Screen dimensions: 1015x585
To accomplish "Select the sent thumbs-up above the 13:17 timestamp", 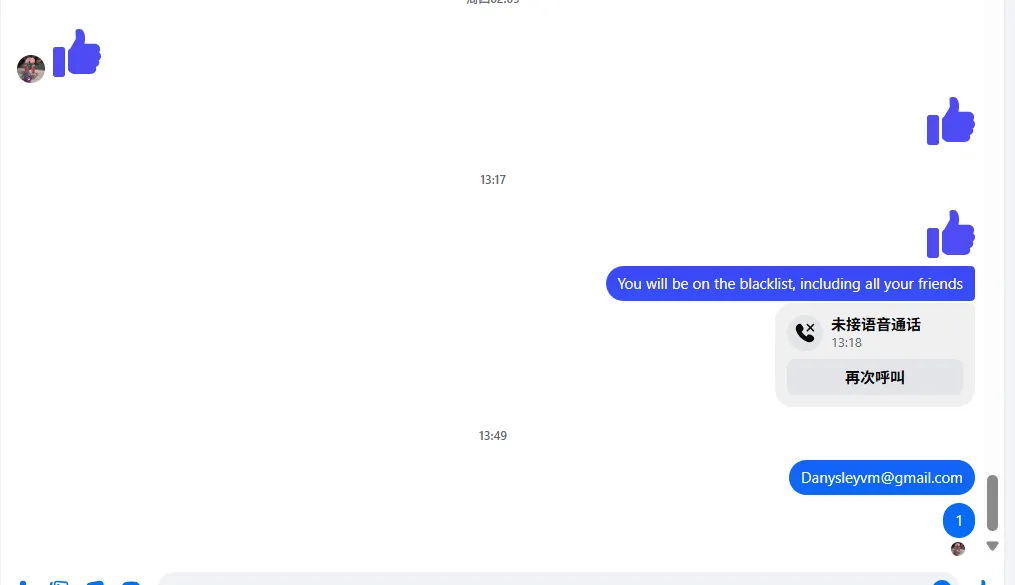I will [x=950, y=121].
